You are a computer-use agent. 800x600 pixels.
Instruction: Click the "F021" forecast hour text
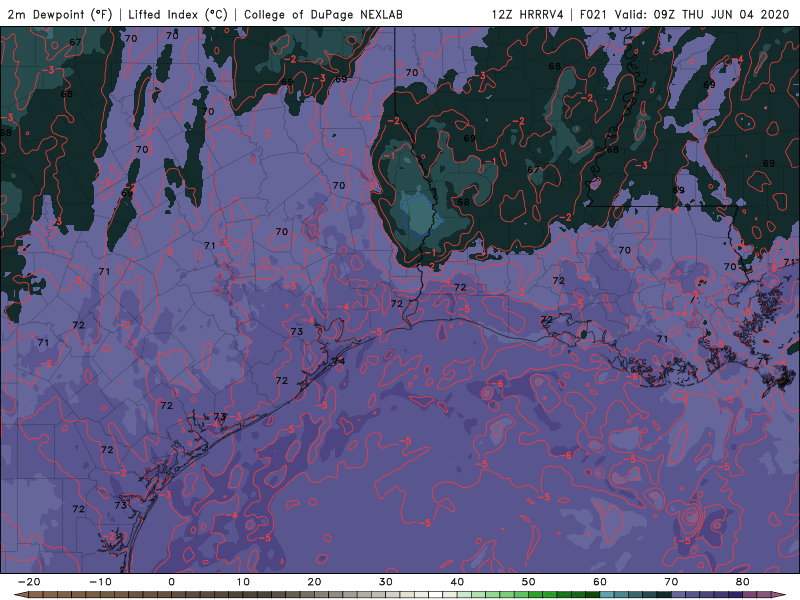(x=593, y=14)
